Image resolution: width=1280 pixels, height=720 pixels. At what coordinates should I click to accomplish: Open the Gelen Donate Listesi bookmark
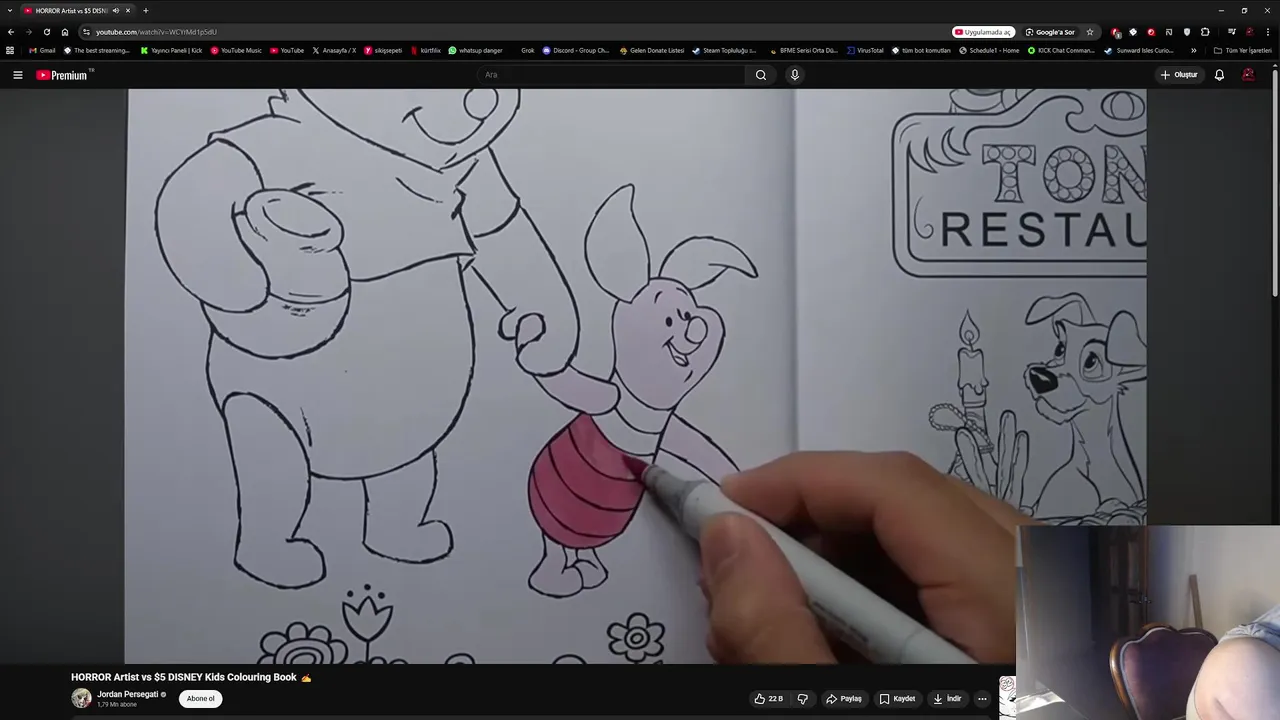pos(652,50)
